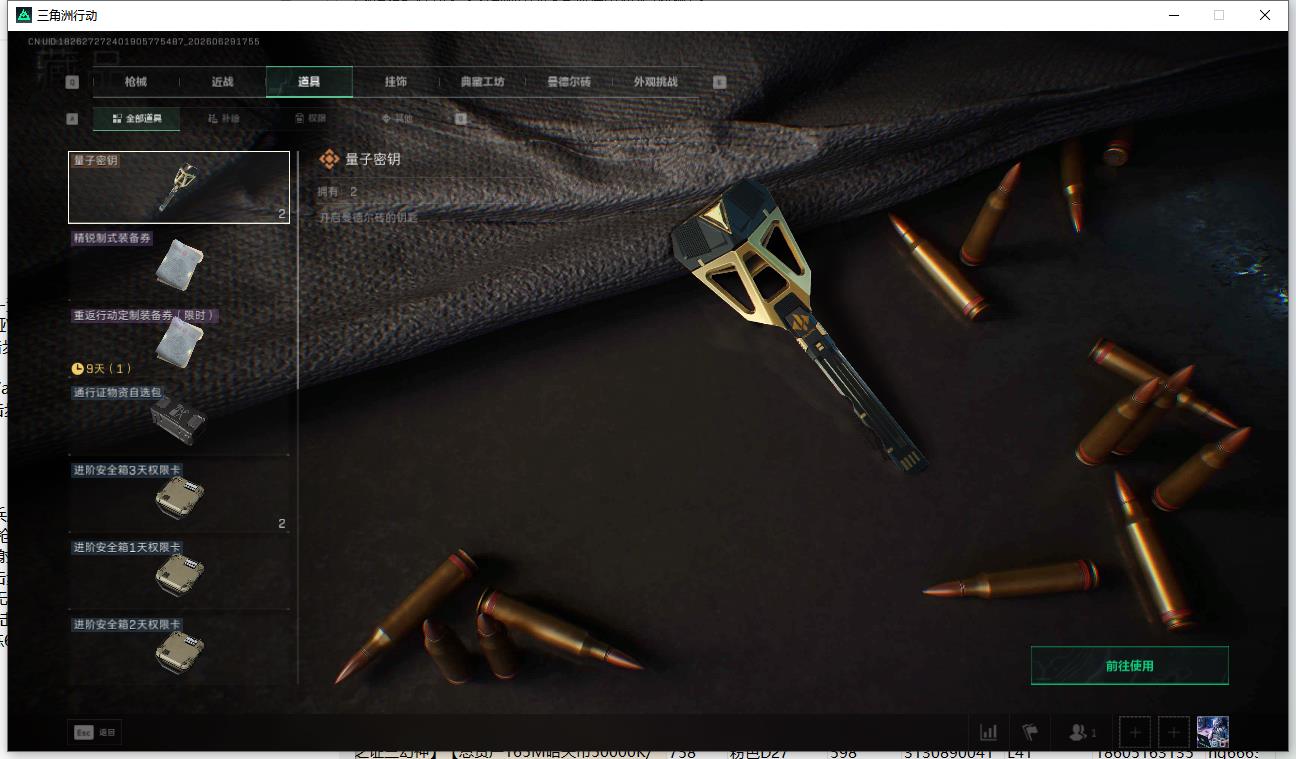Select the 通行证物资自选包 item
The height and width of the screenshot is (759, 1296).
click(x=179, y=419)
